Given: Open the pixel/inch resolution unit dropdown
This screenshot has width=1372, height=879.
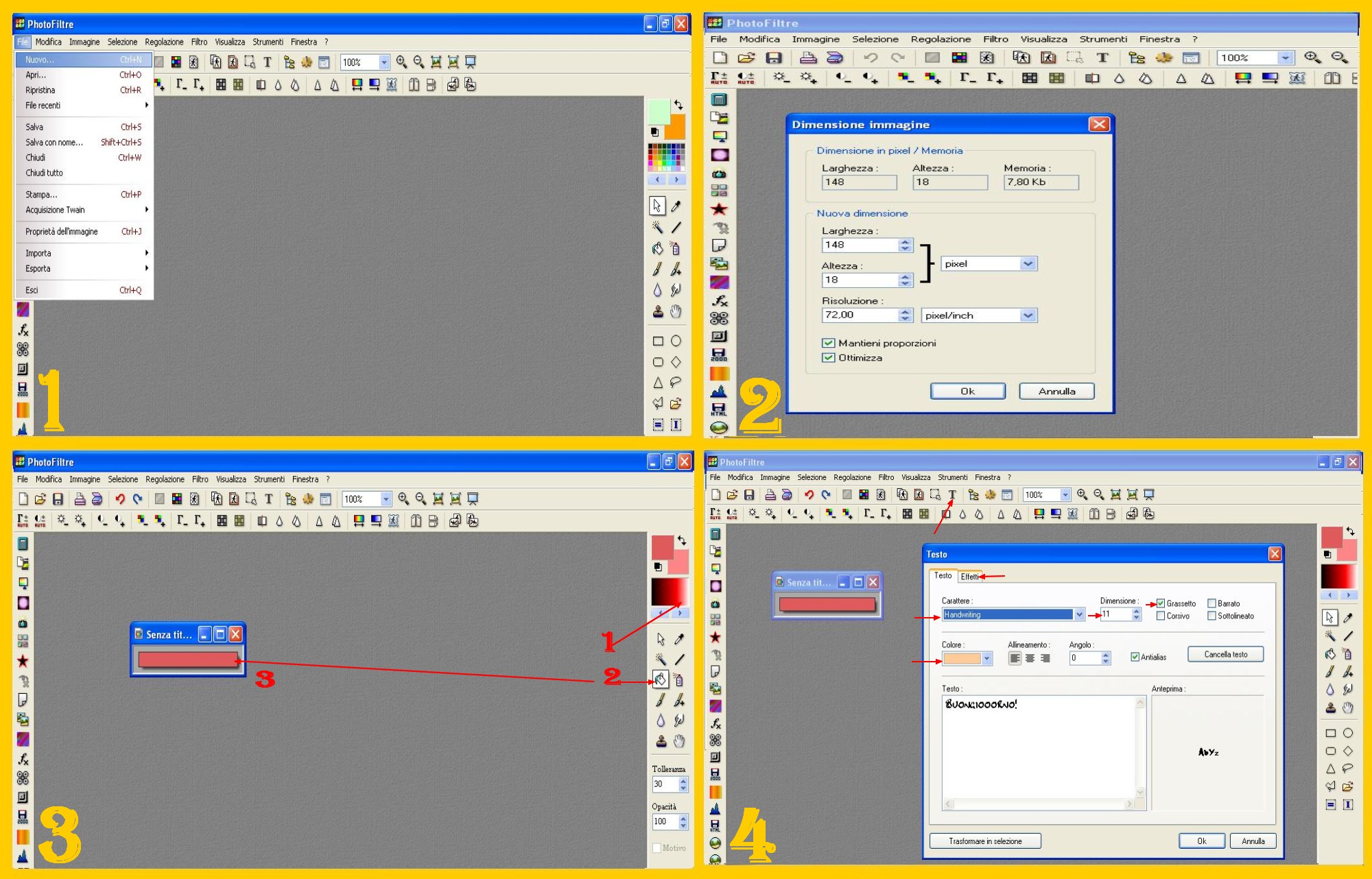Looking at the screenshot, I should 1027,315.
